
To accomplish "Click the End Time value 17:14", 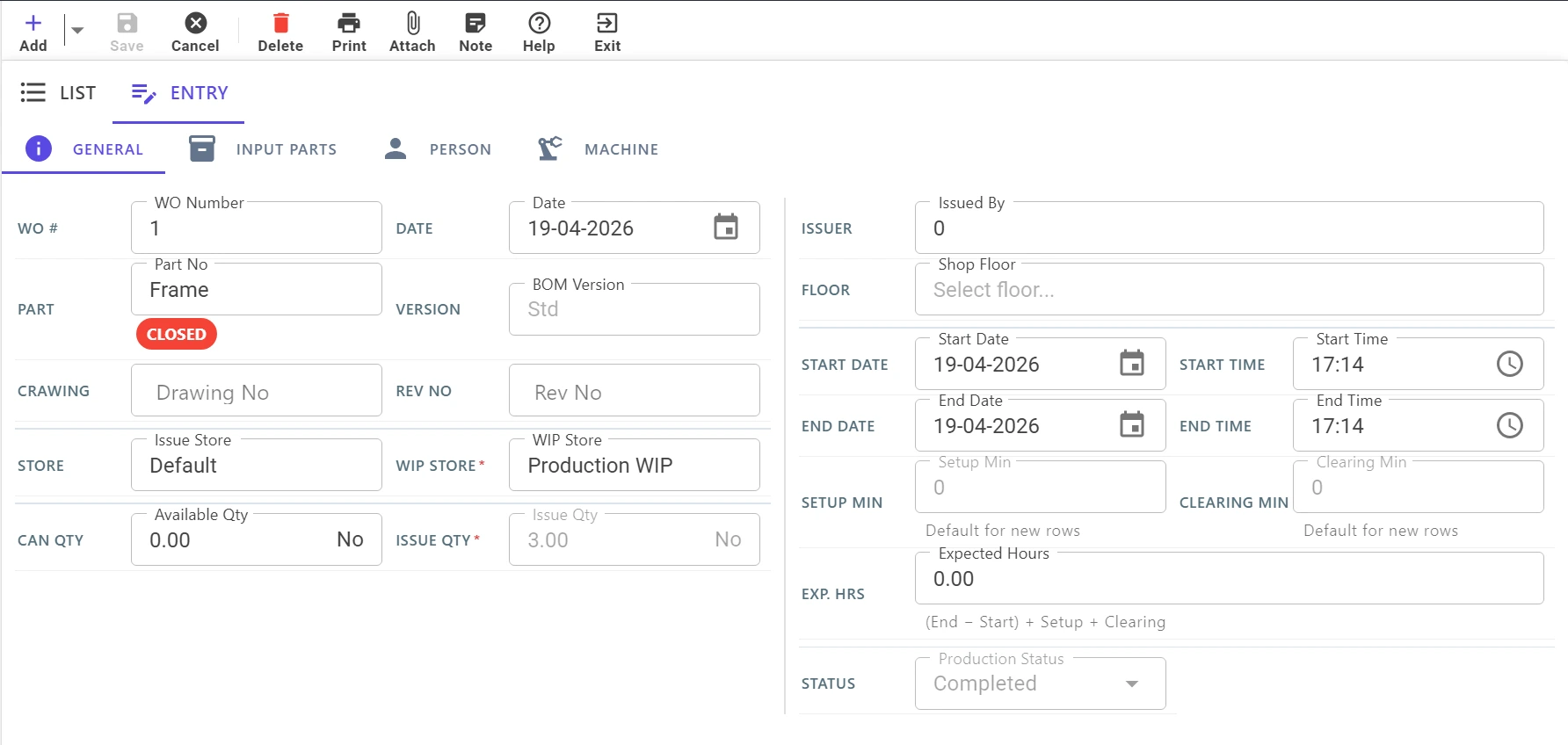I will coord(1338,426).
